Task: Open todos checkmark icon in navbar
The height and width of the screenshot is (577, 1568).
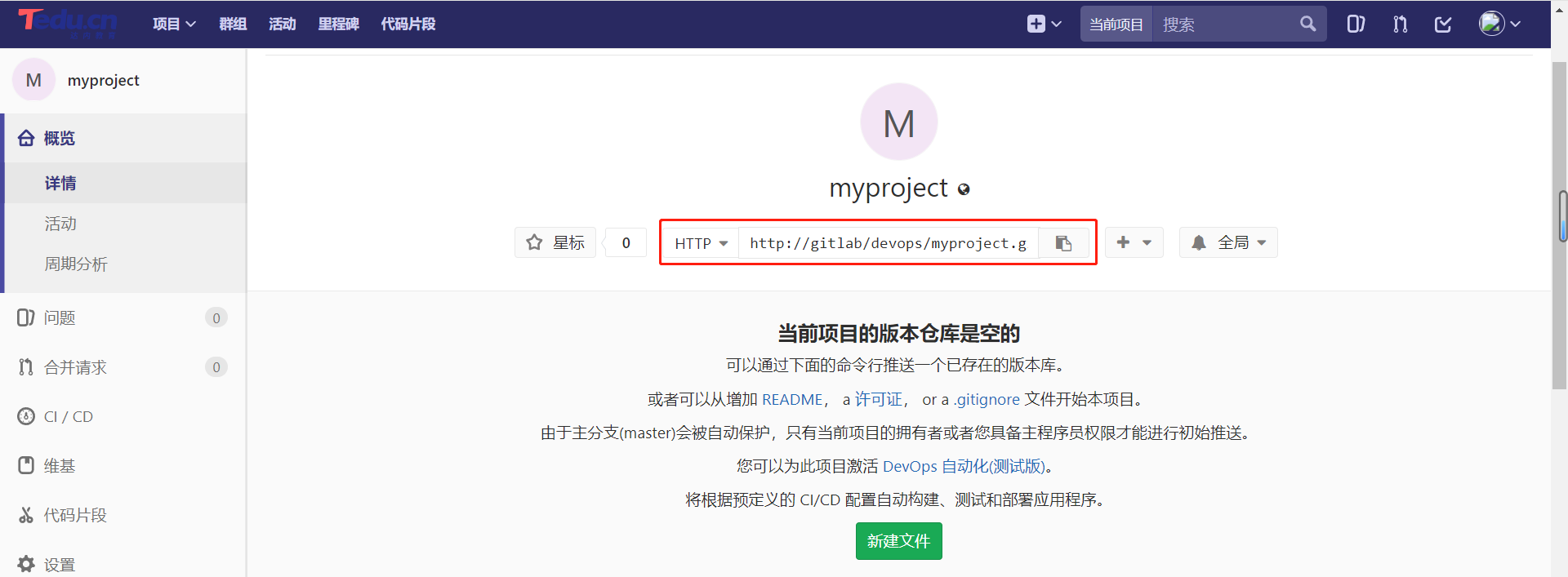Action: point(1443,24)
